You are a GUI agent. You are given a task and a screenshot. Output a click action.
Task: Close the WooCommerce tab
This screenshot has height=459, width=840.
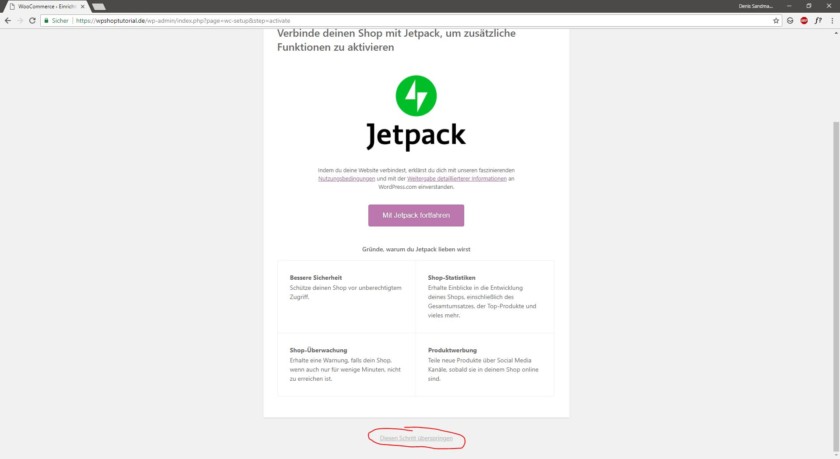(x=82, y=6)
